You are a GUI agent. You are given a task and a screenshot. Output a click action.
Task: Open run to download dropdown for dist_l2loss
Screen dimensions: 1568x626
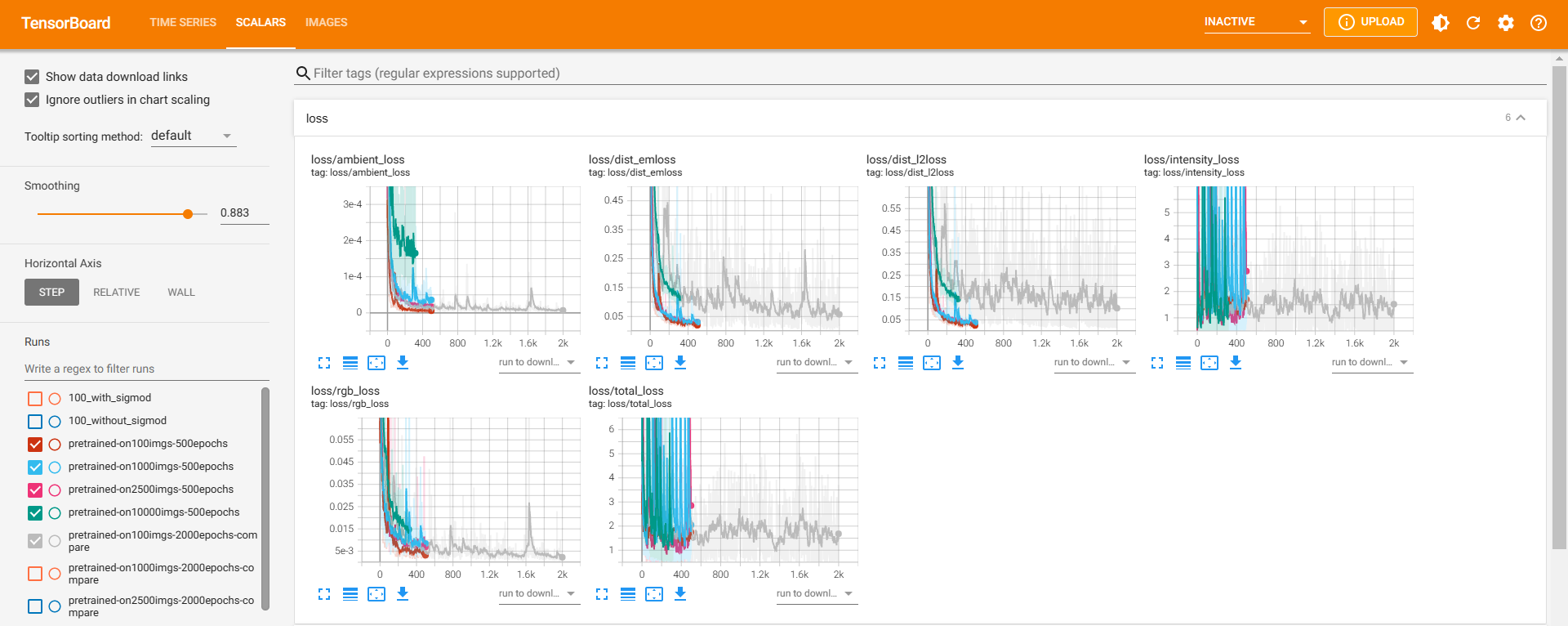[1094, 362]
